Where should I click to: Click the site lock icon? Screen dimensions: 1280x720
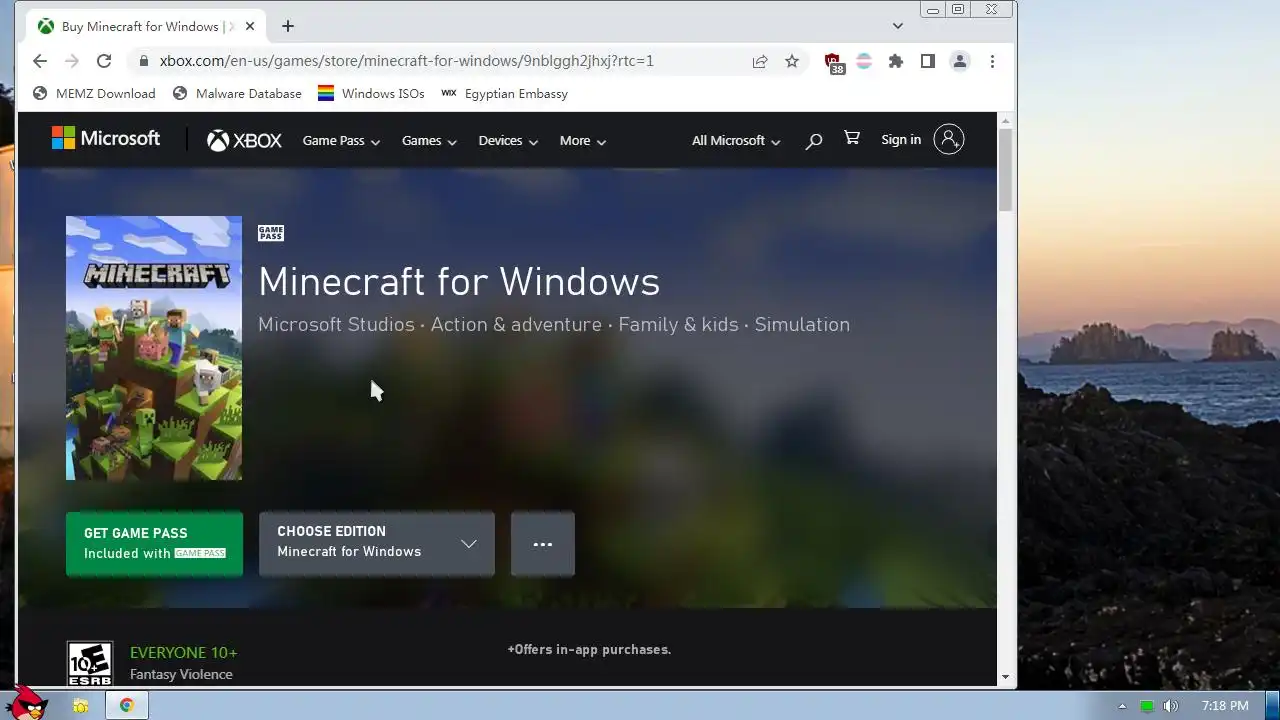point(144,61)
